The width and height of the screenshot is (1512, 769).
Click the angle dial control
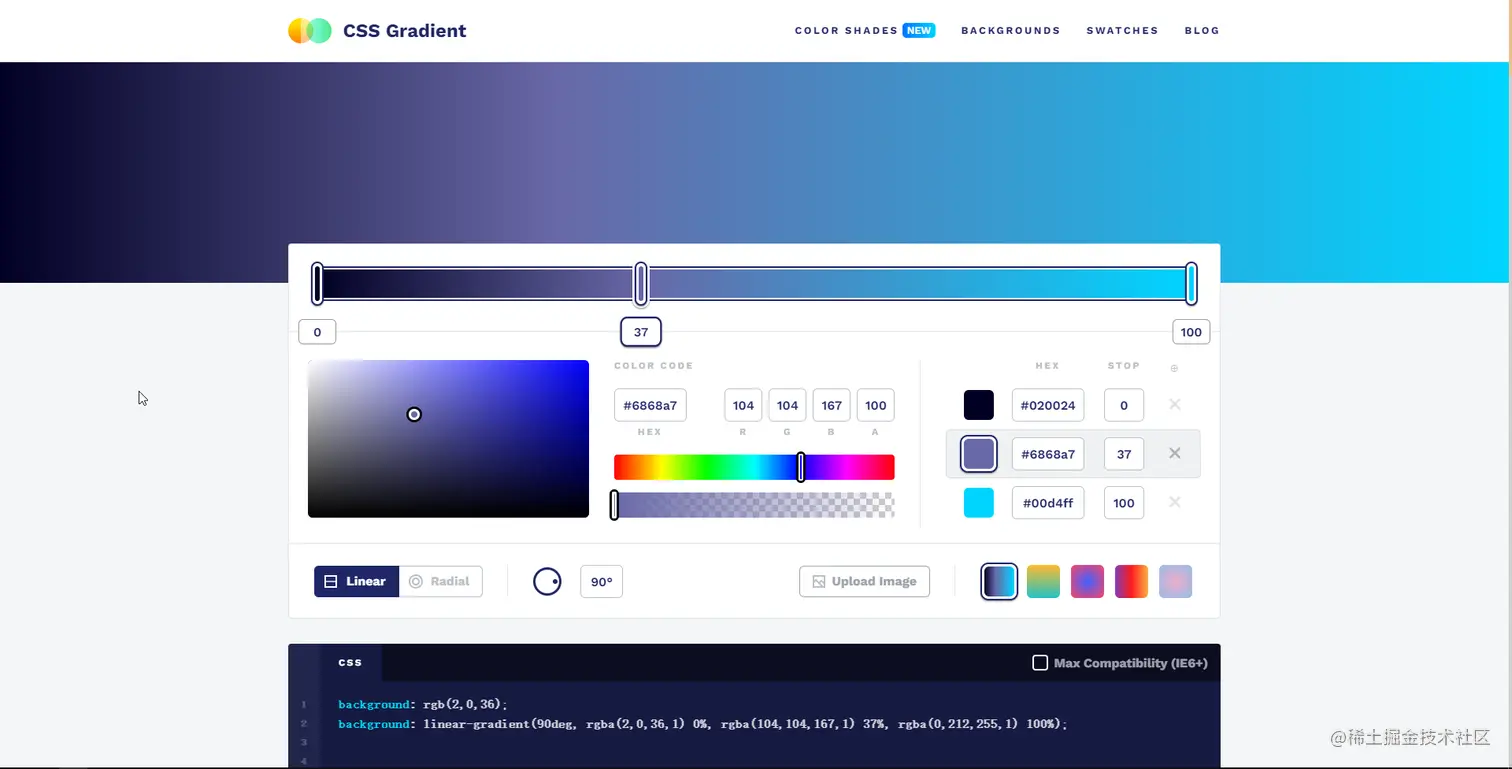tap(547, 582)
